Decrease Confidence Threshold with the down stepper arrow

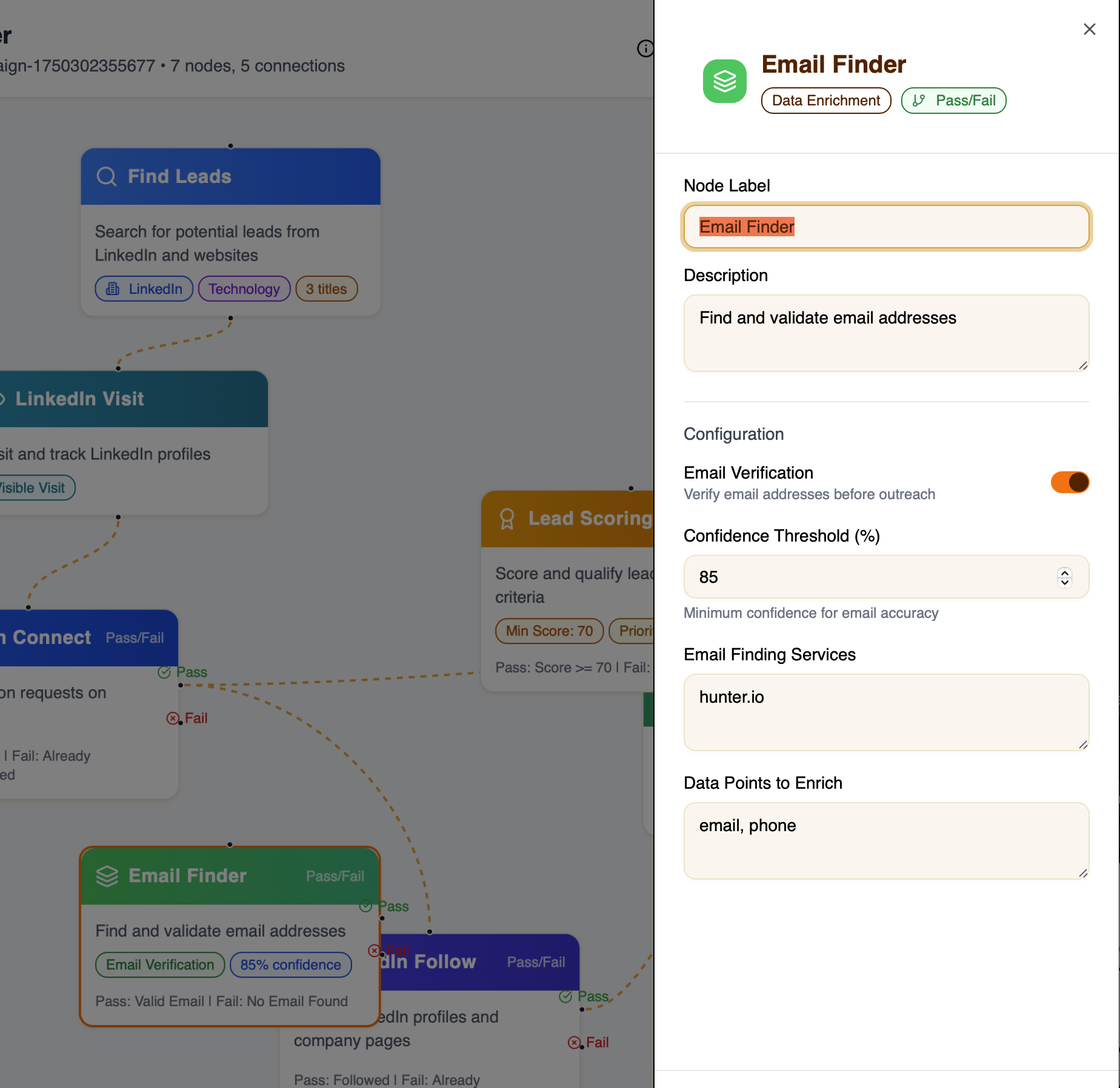(1064, 583)
